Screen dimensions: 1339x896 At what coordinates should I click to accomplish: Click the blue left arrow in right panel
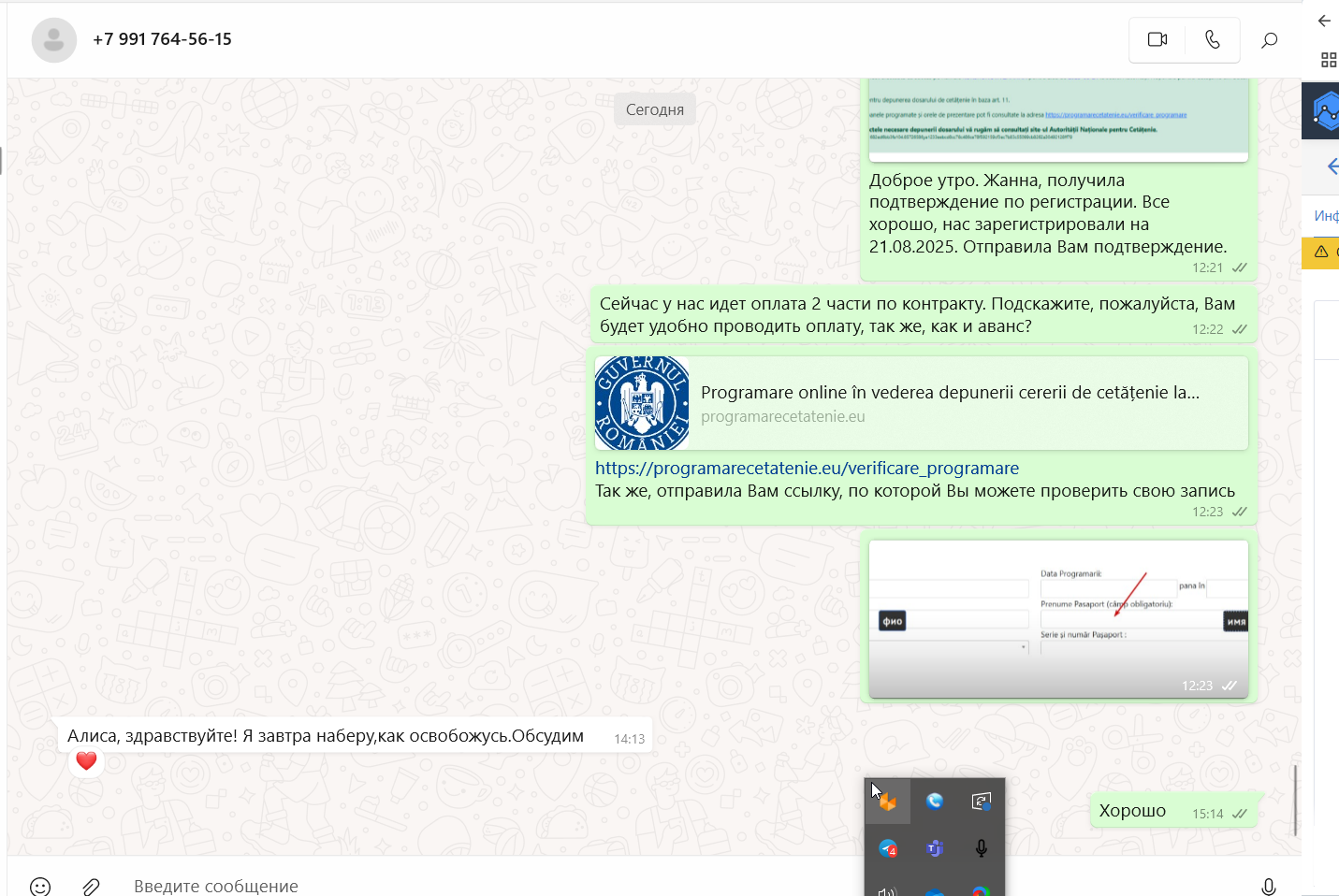click(x=1332, y=167)
